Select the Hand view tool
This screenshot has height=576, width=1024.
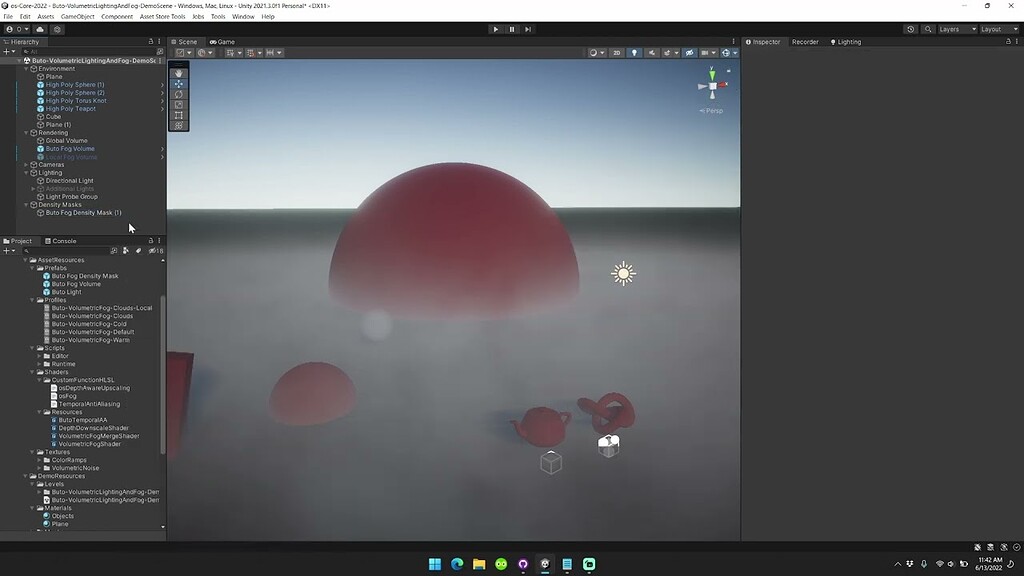click(178, 73)
